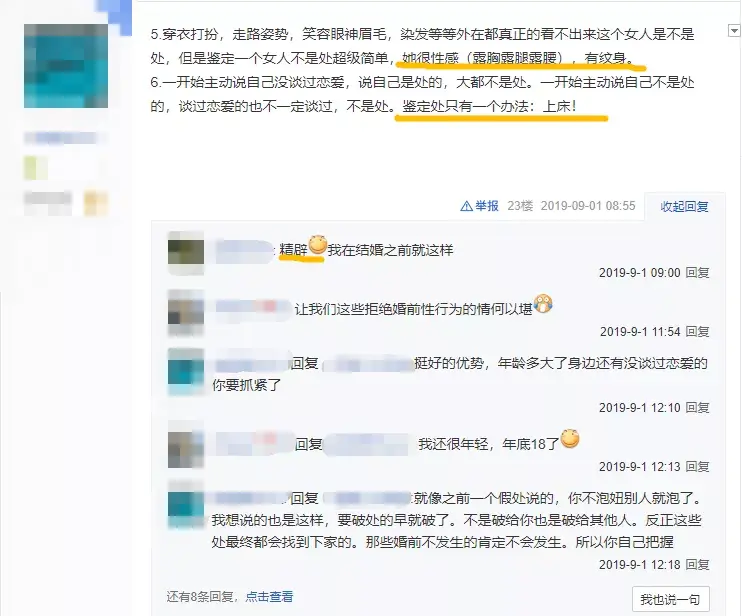Reply to the 09:00 comment
The height and width of the screenshot is (616, 742).
click(x=698, y=273)
